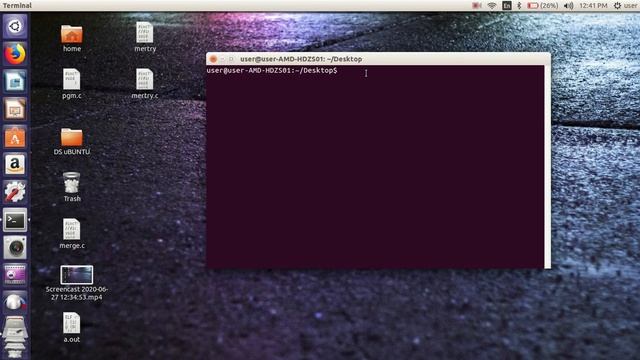Open LibreOffice Writer from the launcher
Viewport: 640px width, 360px height.
pyautogui.click(x=15, y=81)
